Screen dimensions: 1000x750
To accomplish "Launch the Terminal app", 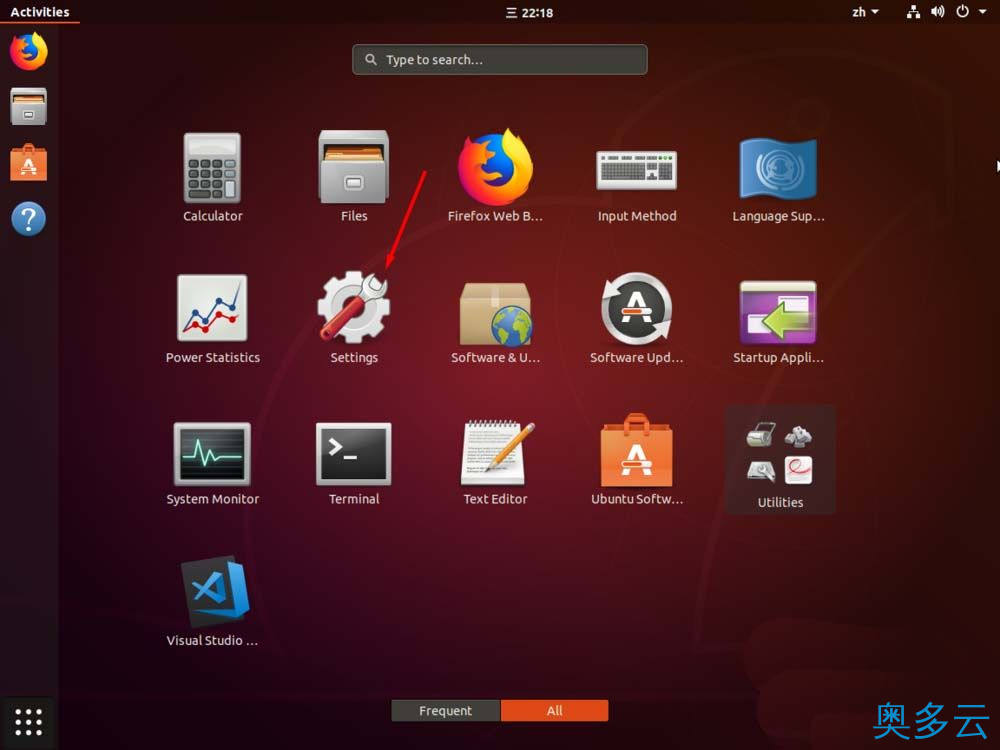I will click(354, 464).
